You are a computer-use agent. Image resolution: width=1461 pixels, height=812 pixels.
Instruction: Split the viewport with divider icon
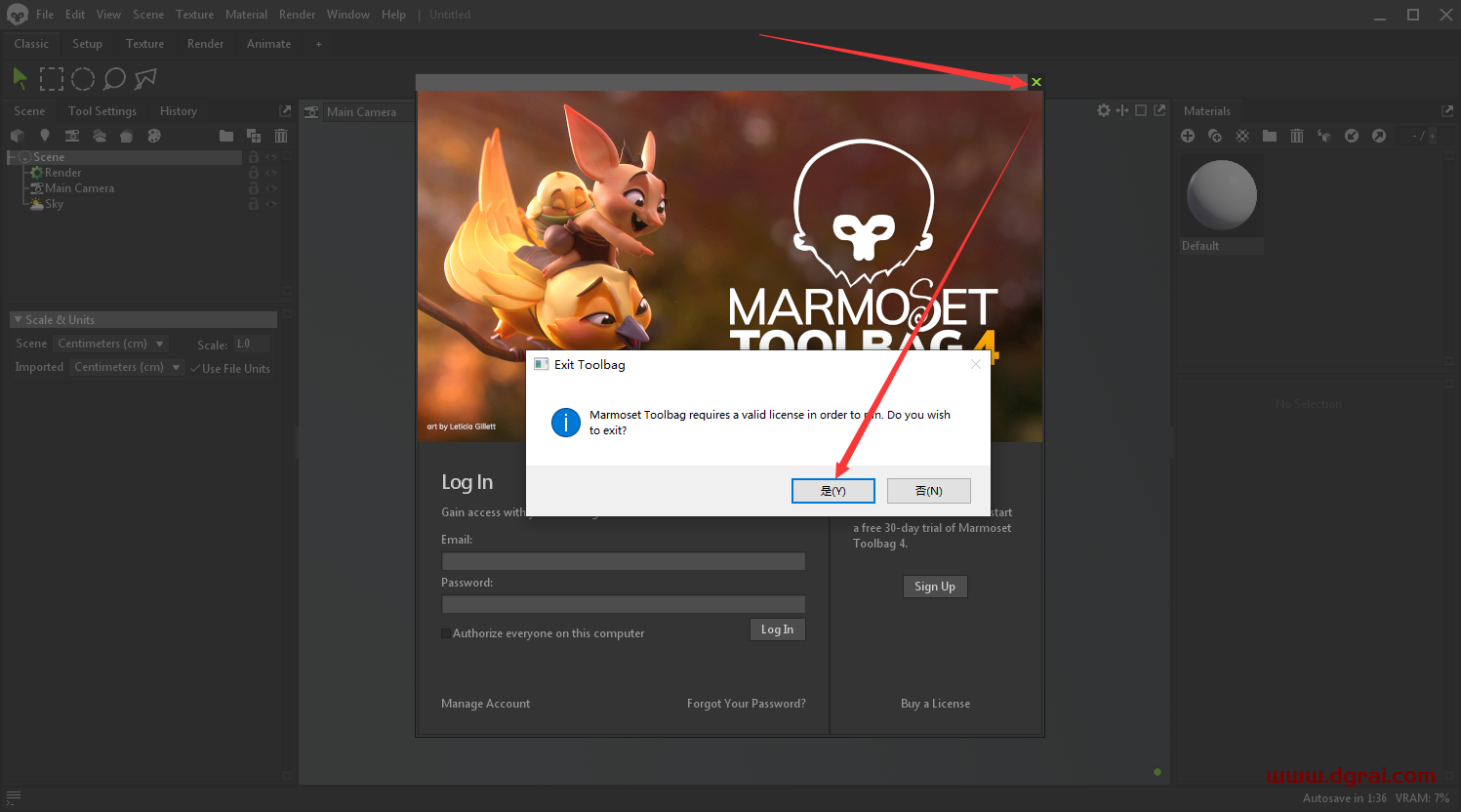pos(1122,110)
